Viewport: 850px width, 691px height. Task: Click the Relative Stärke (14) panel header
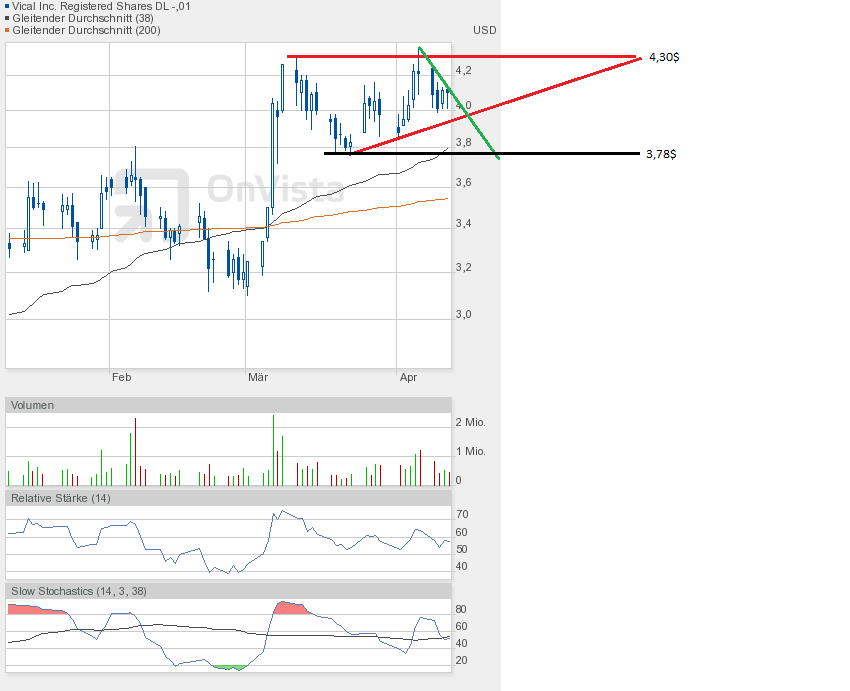click(x=60, y=497)
